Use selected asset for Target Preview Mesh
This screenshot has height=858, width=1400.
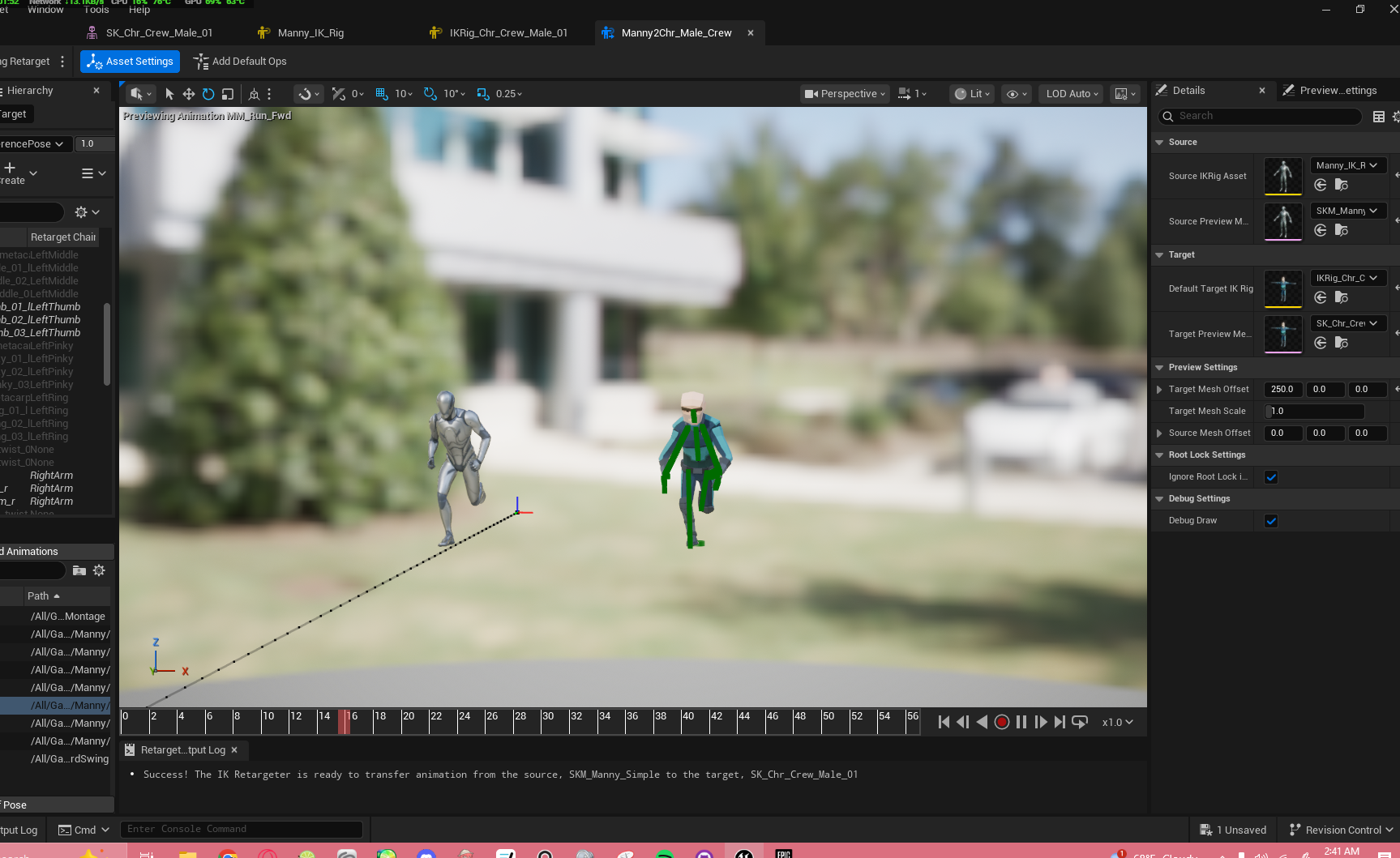coord(1321,344)
